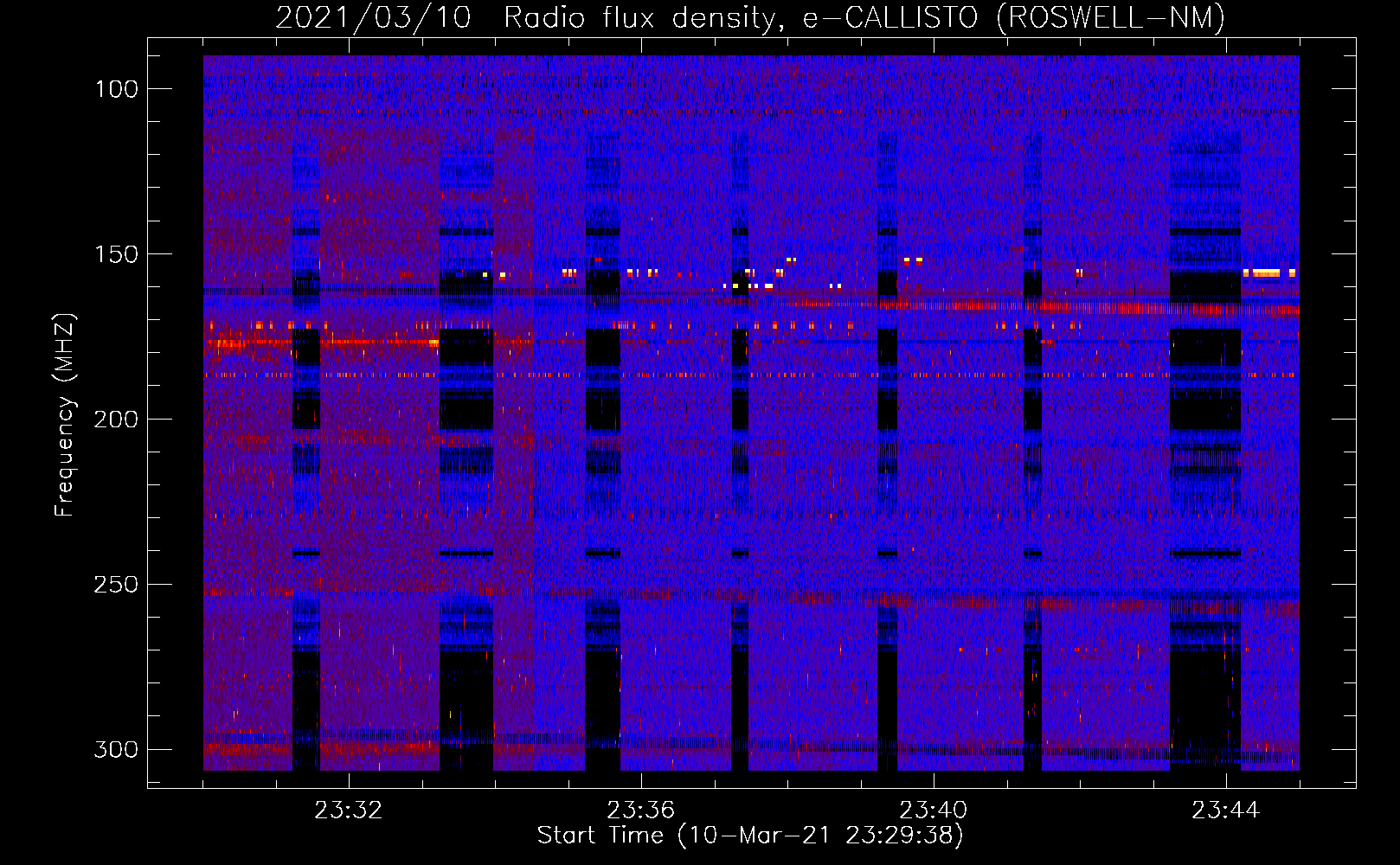Screen dimensions: 1400x865
Task: Click the 'Frequency (MHZ)' axis label
Action: tap(64, 414)
